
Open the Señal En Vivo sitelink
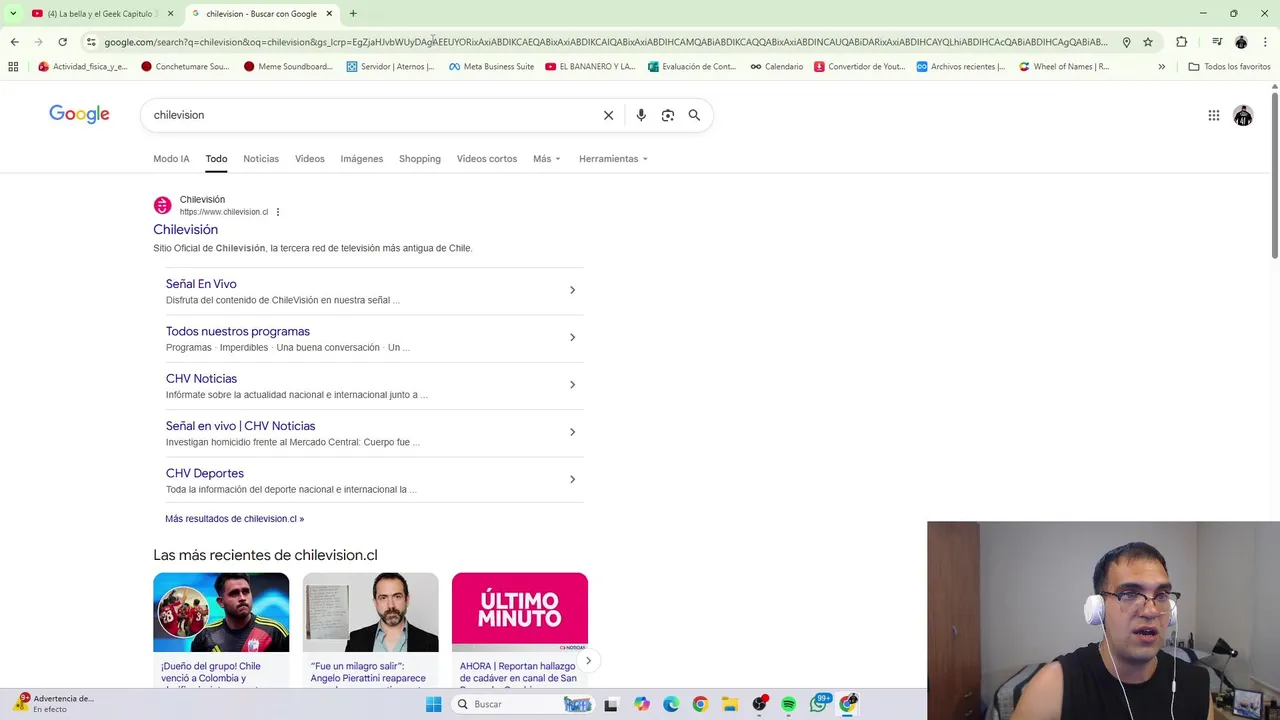pyautogui.click(x=201, y=284)
